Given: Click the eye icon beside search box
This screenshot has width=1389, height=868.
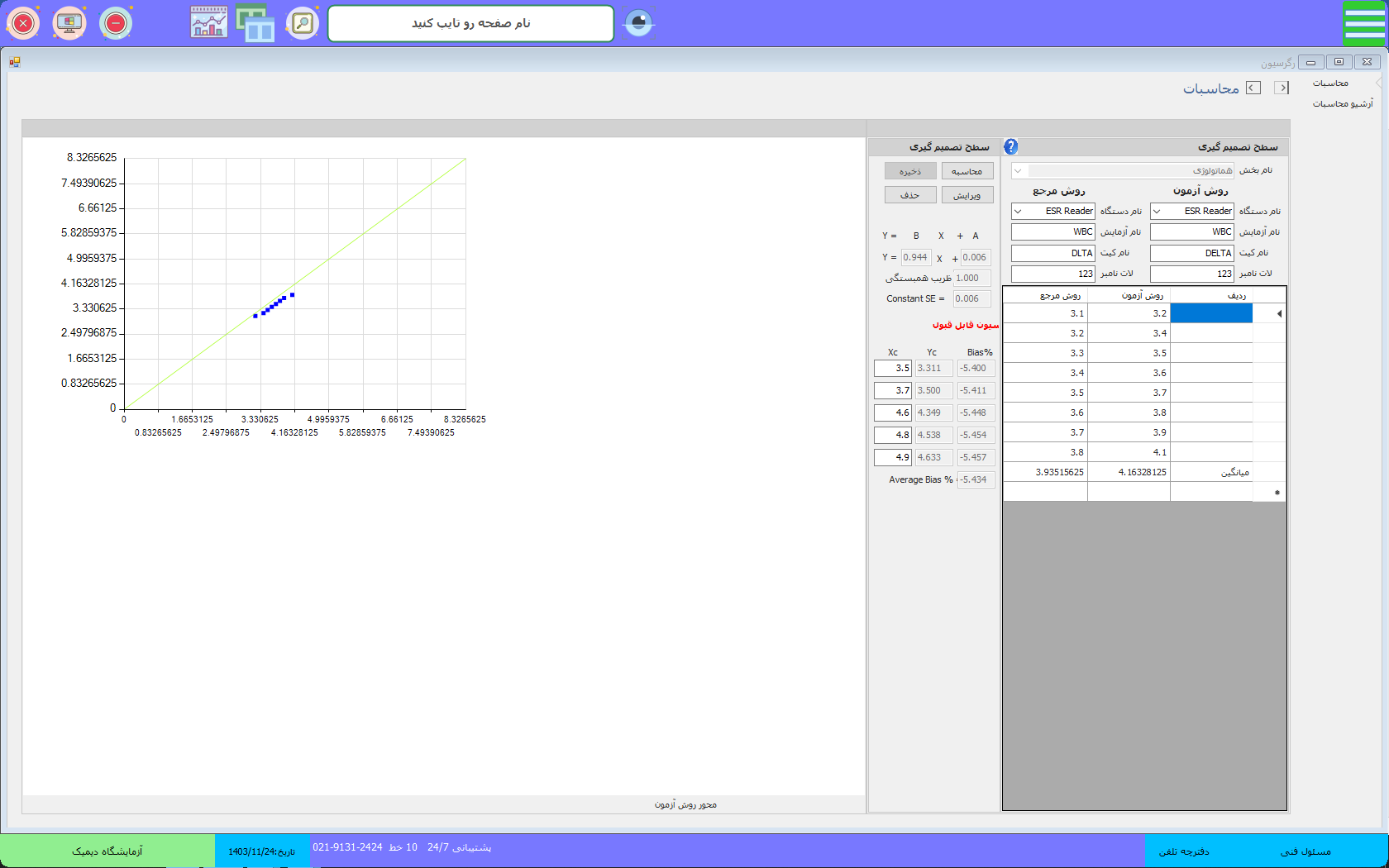Looking at the screenshot, I should click(x=638, y=23).
